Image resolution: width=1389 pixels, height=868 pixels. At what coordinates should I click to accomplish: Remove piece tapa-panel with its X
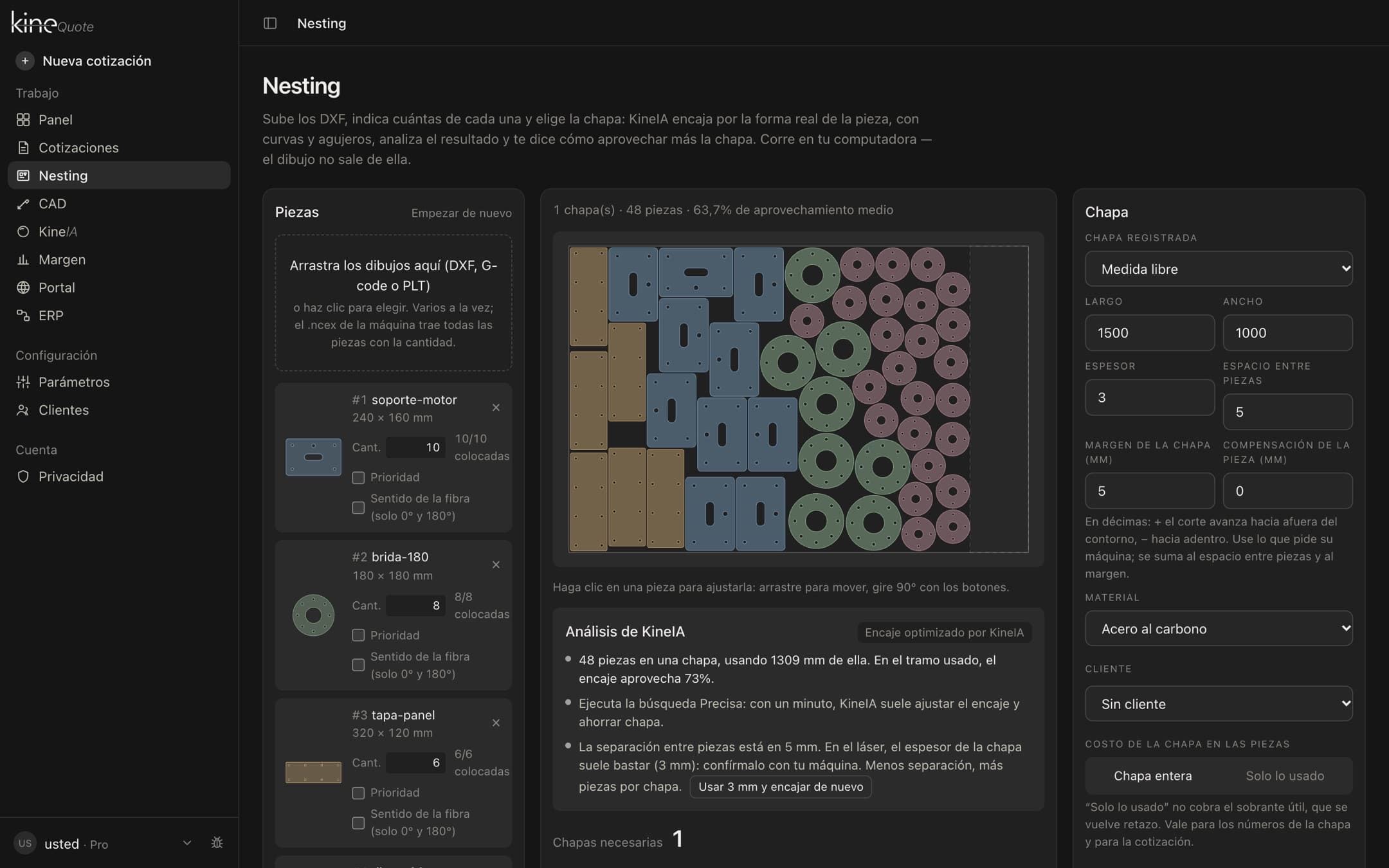point(496,723)
